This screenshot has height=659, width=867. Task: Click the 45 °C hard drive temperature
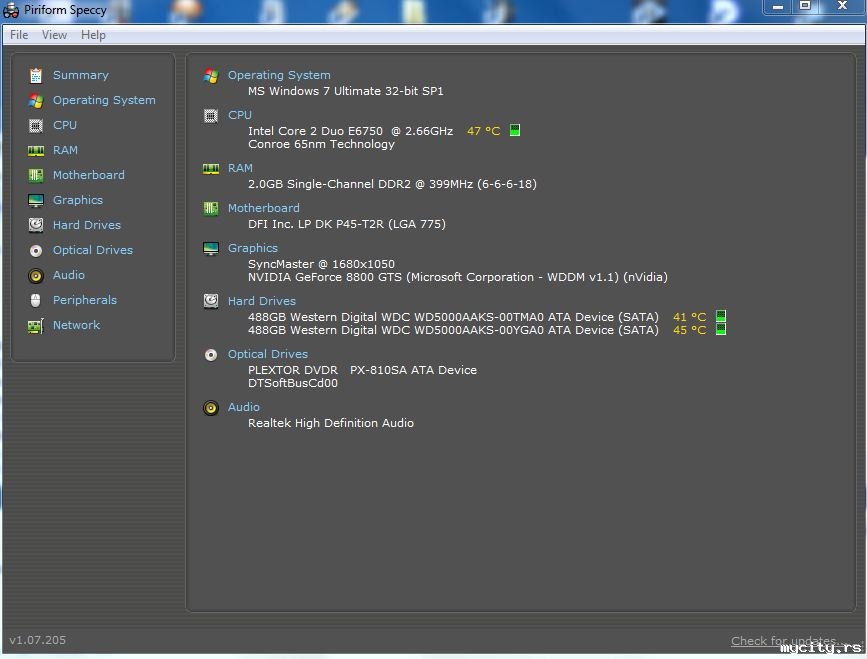point(690,330)
